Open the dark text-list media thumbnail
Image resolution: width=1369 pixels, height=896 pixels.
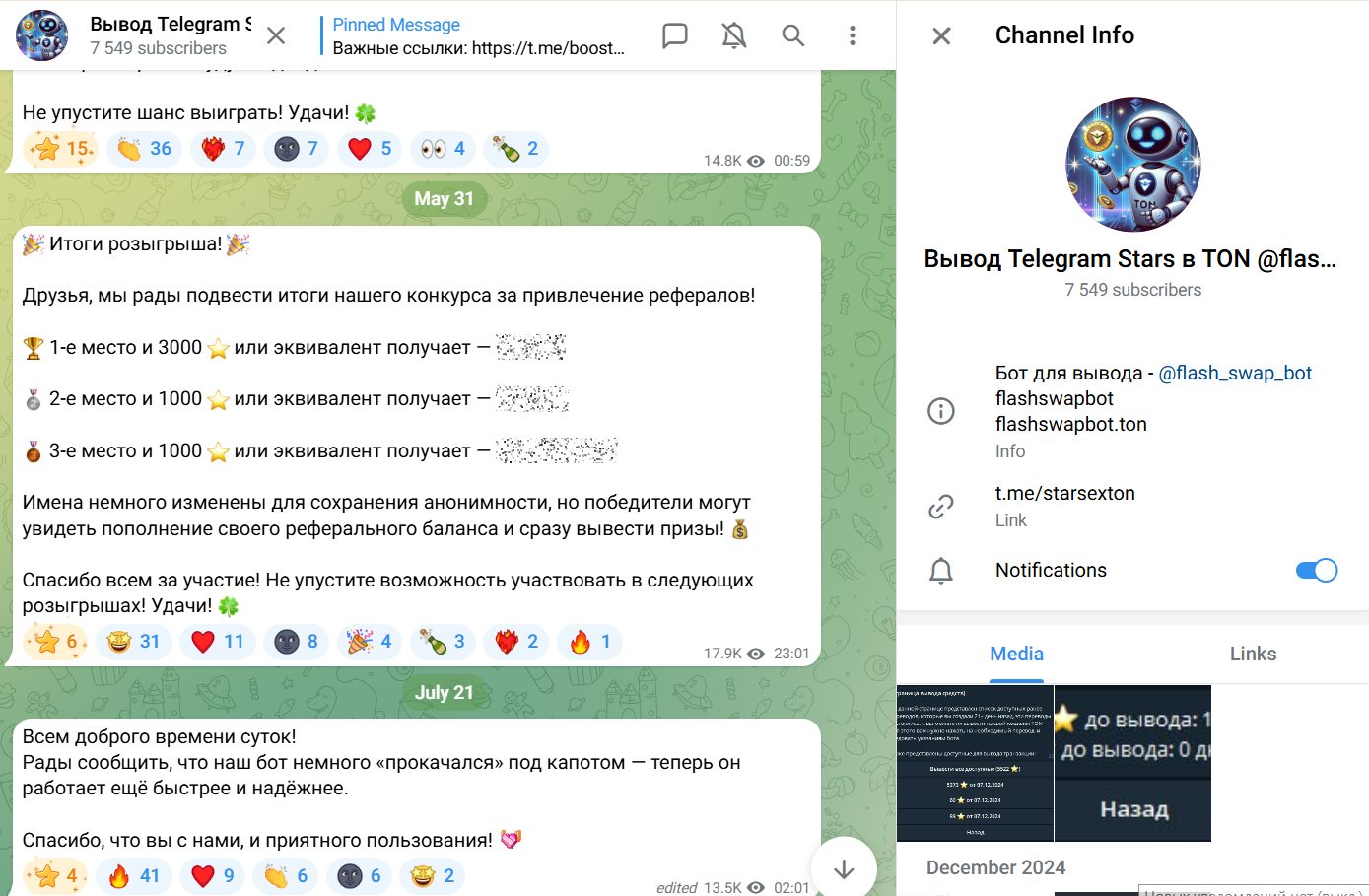975,763
